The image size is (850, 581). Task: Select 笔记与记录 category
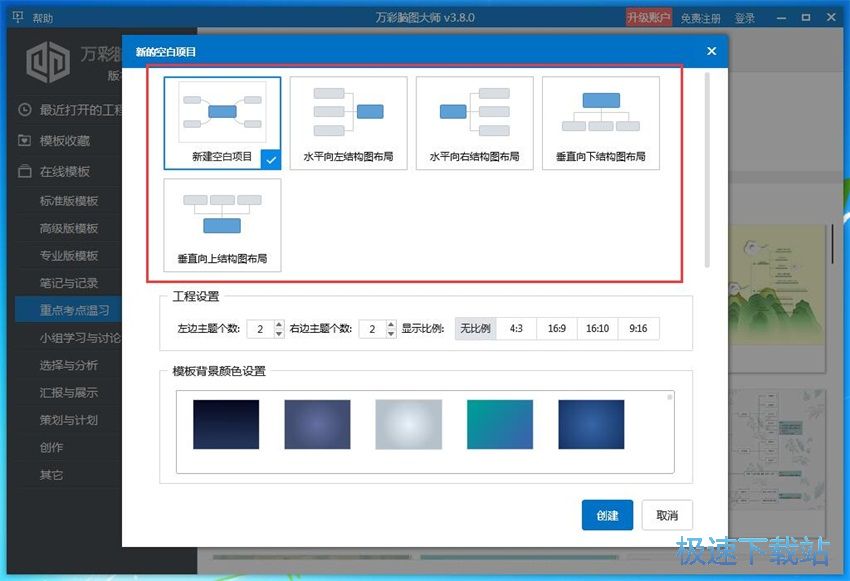click(69, 283)
